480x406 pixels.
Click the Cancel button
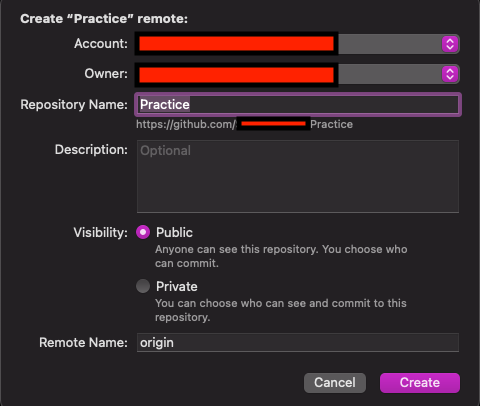tap(335, 383)
